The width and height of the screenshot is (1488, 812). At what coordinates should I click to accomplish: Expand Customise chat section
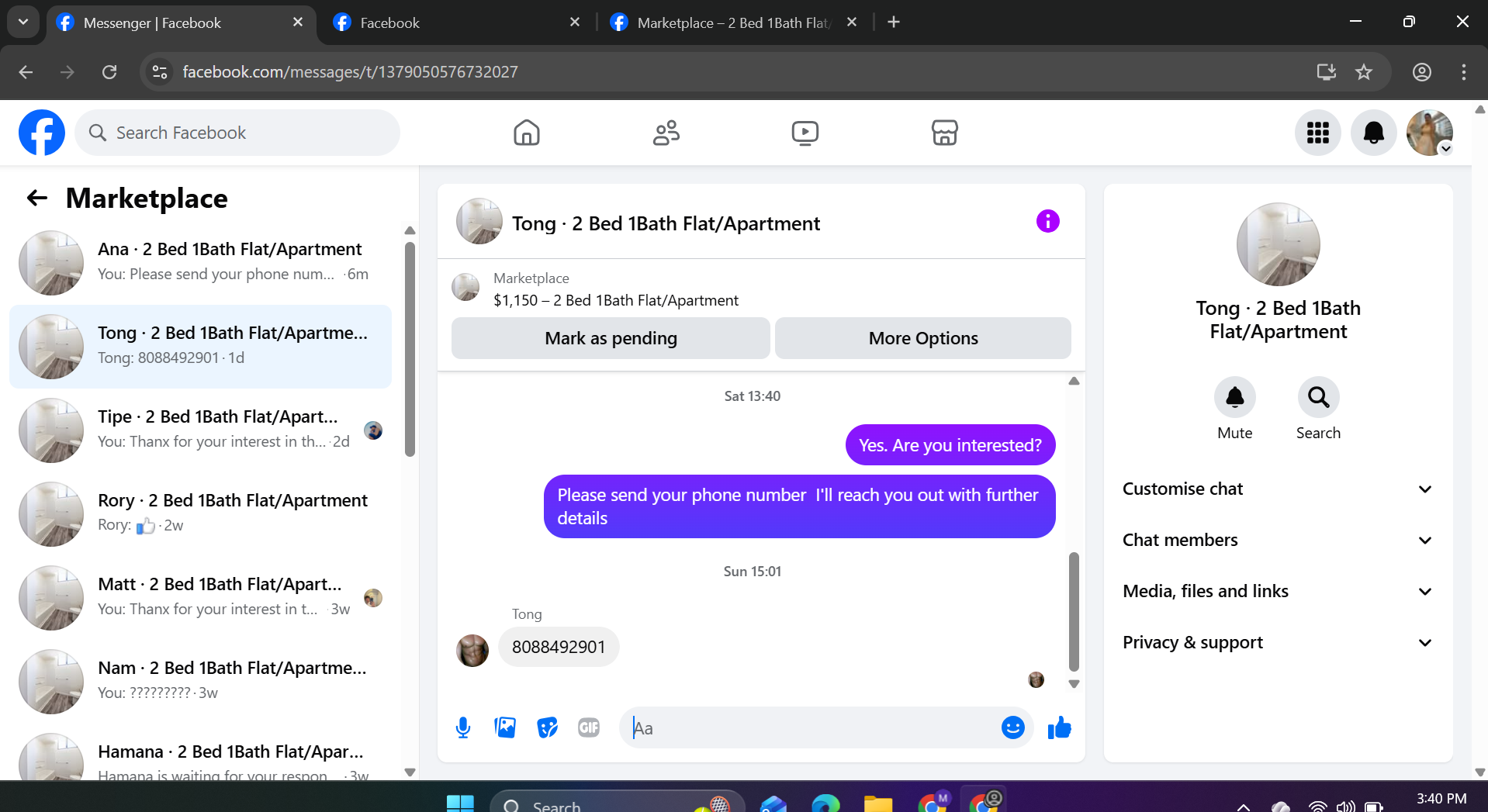(x=1278, y=489)
